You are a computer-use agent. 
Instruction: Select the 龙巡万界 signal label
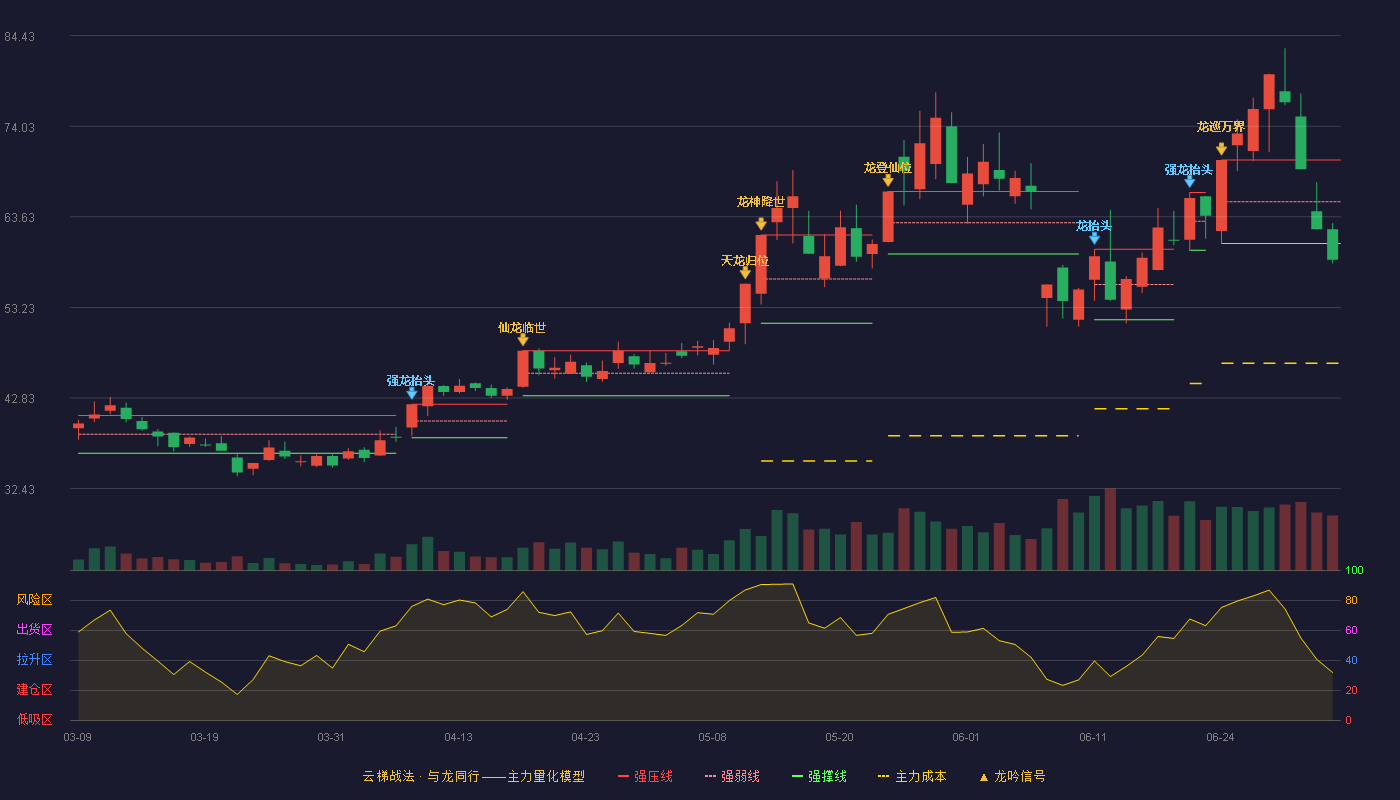[x=1221, y=126]
